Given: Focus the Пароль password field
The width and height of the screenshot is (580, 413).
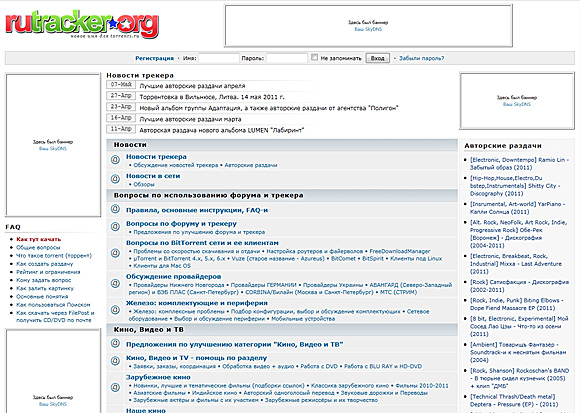Looking at the screenshot, I should 287,58.
